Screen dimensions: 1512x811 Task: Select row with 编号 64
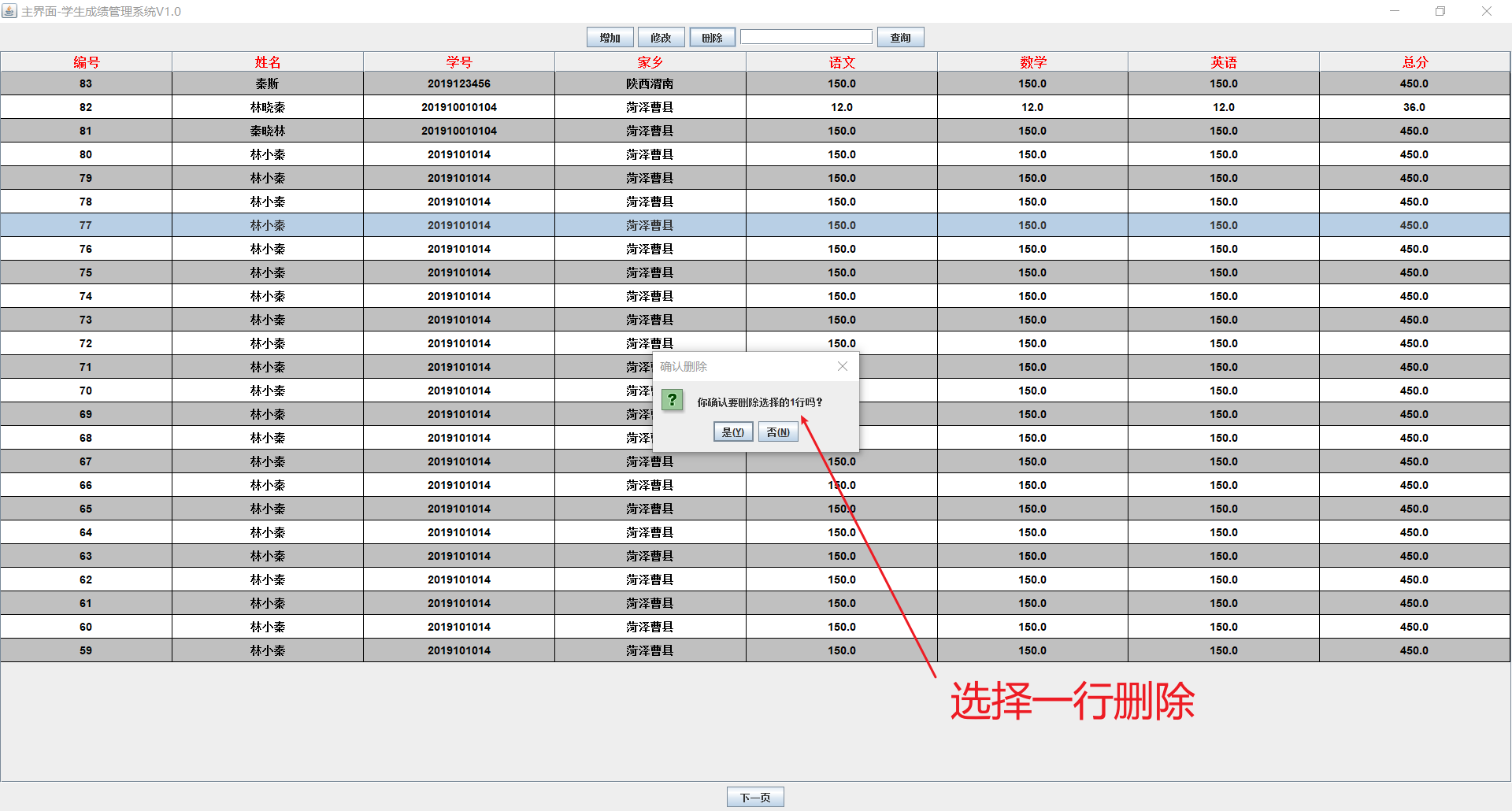755,532
